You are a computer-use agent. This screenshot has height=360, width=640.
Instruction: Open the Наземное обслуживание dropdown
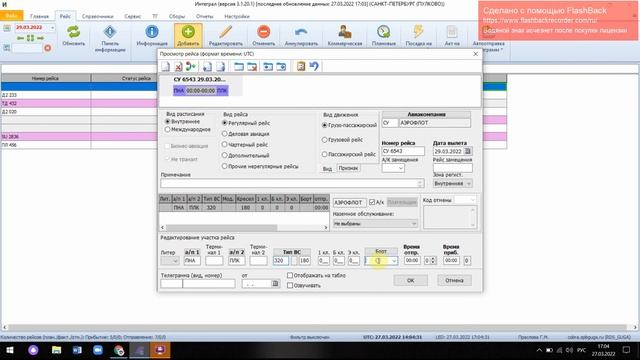click(414, 224)
